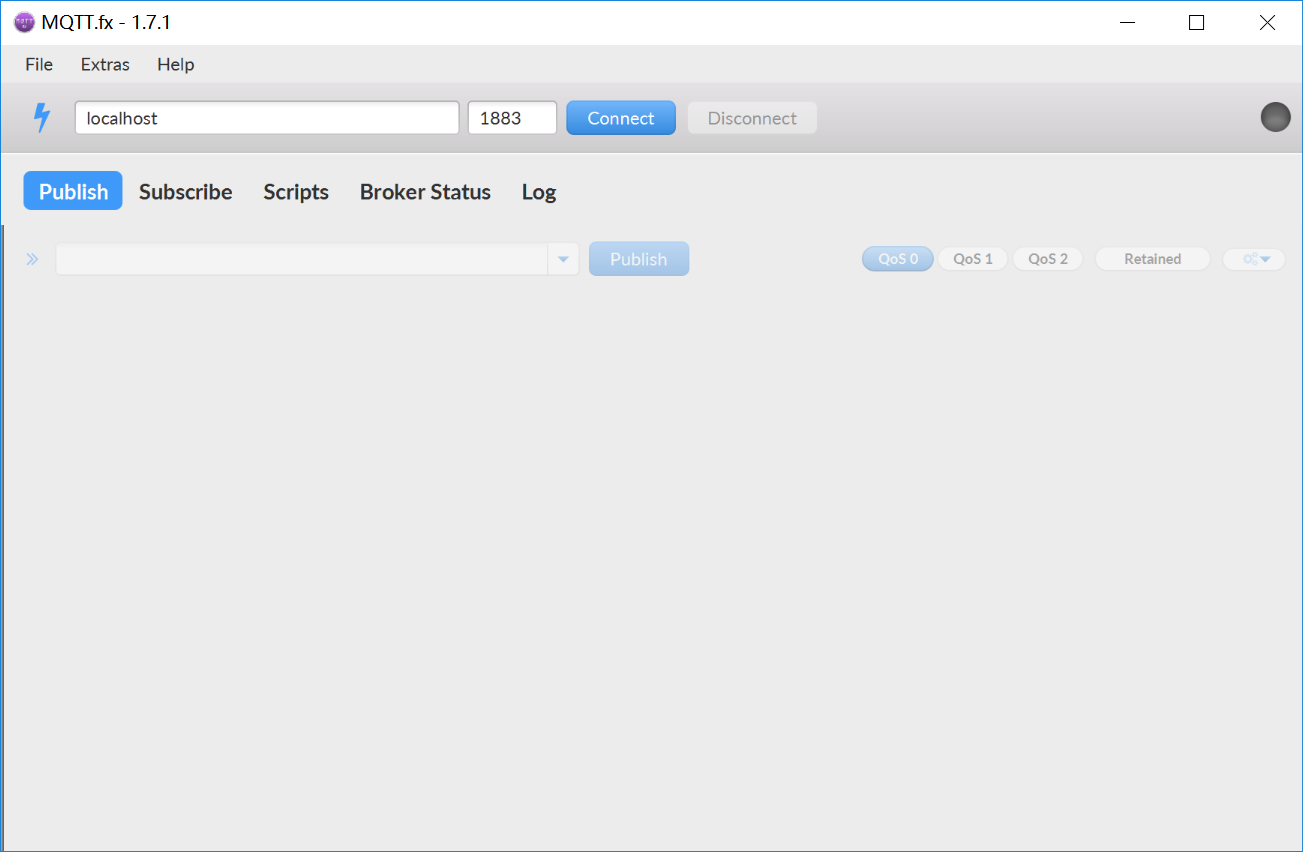Maximize the MQTT.fx window
Image resolution: width=1303 pixels, height=852 pixels.
[1196, 22]
